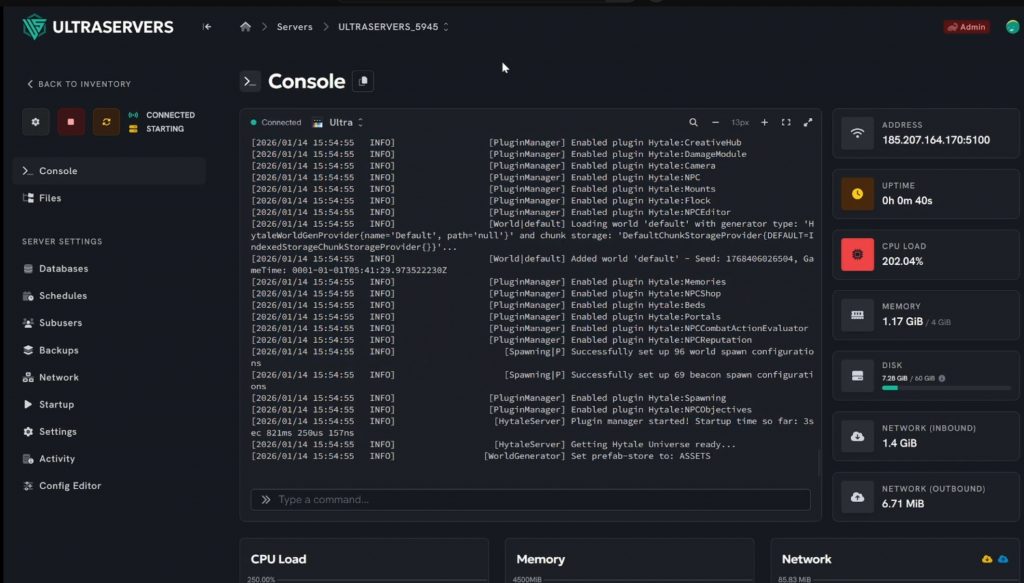
Task: Collapse the sidebar with arrow icon
Action: pos(207,27)
